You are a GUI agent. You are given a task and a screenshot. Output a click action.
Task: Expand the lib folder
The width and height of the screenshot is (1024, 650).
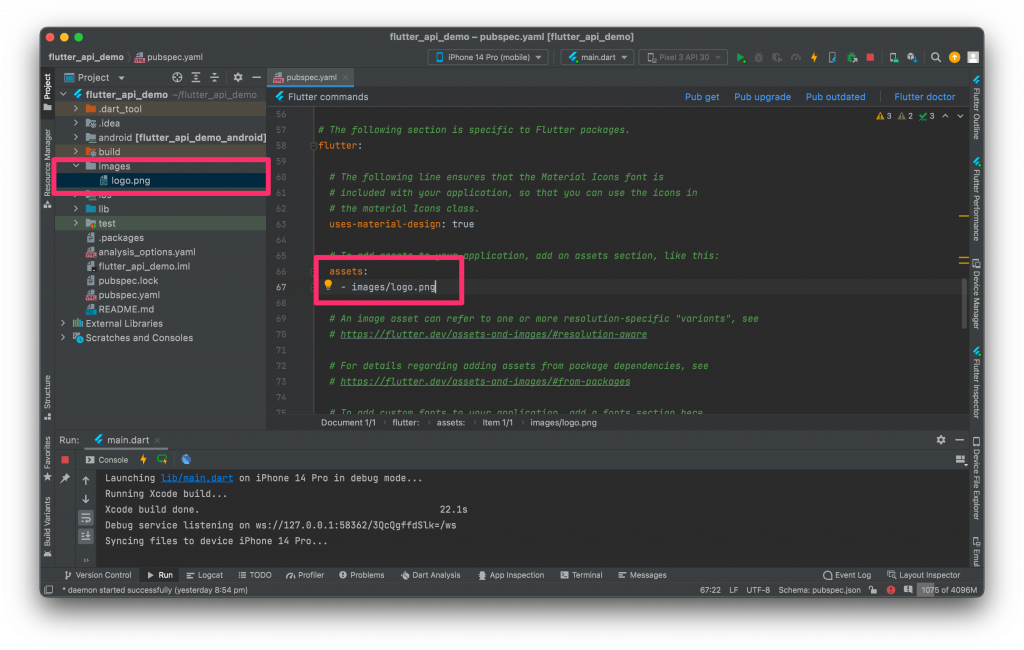(x=76, y=209)
